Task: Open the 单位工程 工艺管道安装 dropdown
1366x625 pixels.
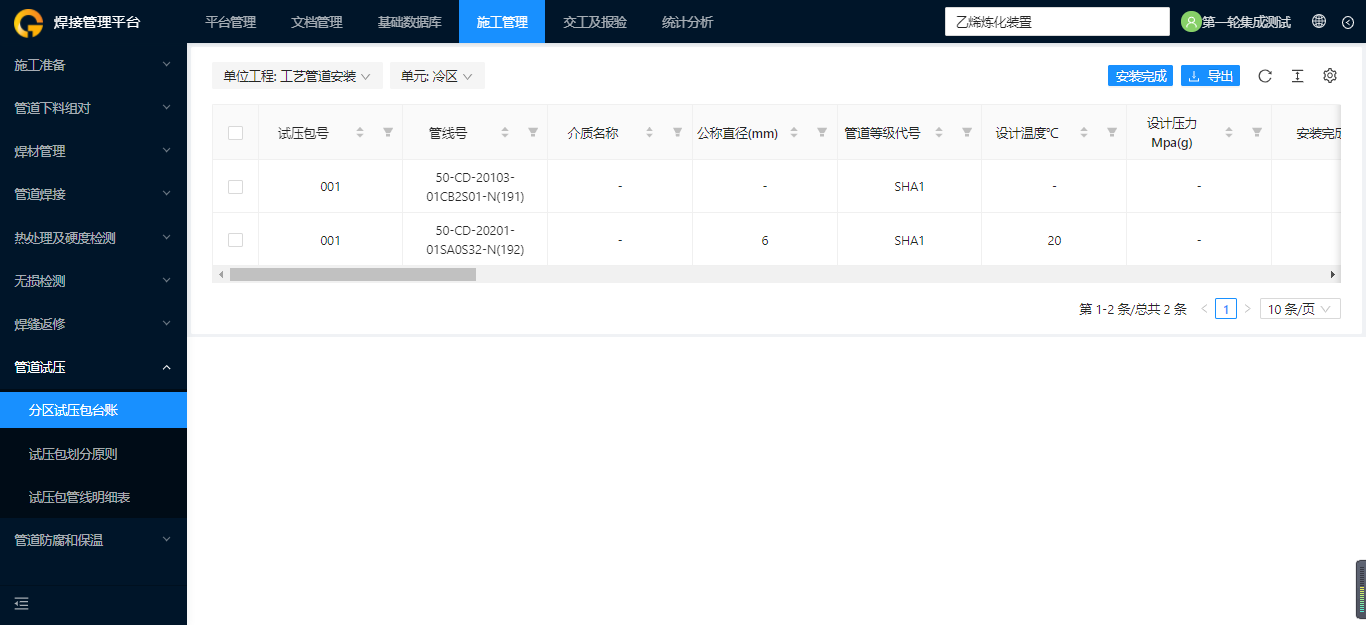Action: pos(297,76)
